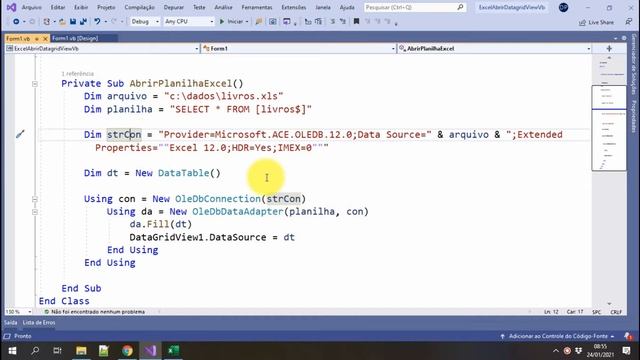Screen dimensions: 640x360
Task: Open the Any CPU platform dropdown
Action: 189,21
